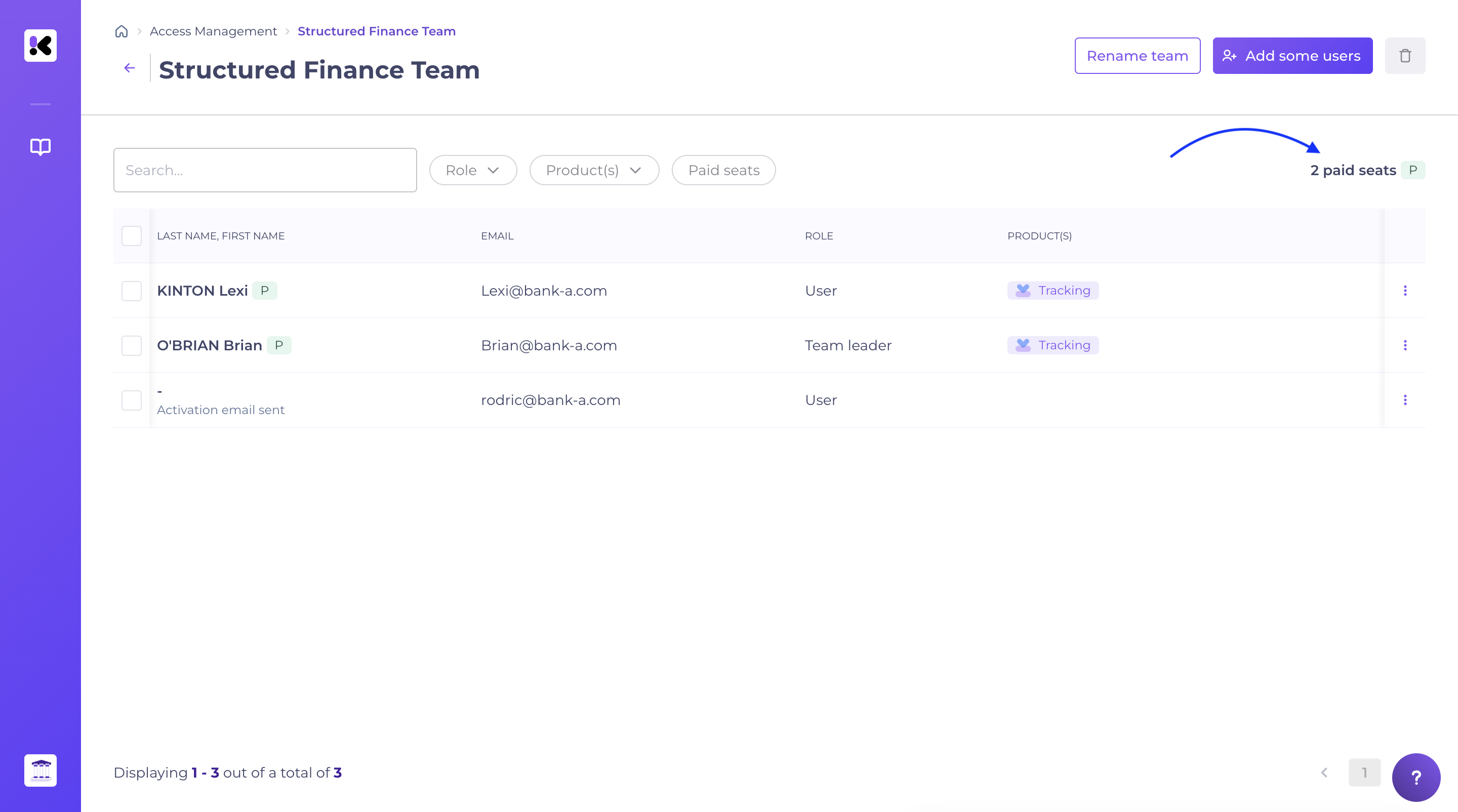Click into the Search input field
Screen dimensions: 1458x812
coord(265,170)
